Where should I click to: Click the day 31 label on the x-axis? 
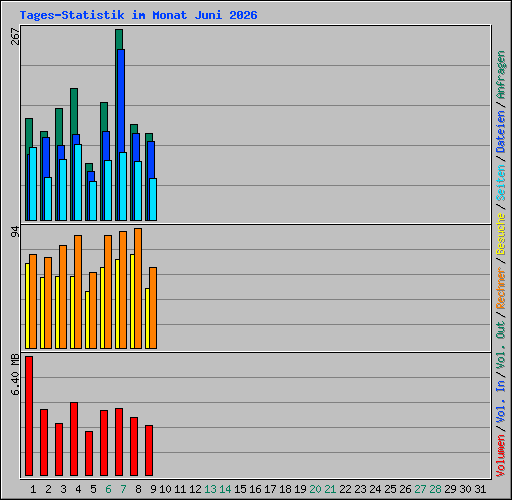click(480, 489)
